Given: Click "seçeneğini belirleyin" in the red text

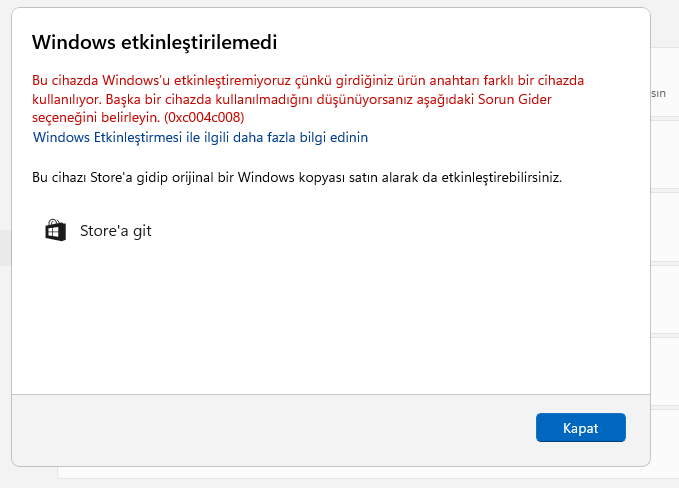Looking at the screenshot, I should (x=96, y=117).
